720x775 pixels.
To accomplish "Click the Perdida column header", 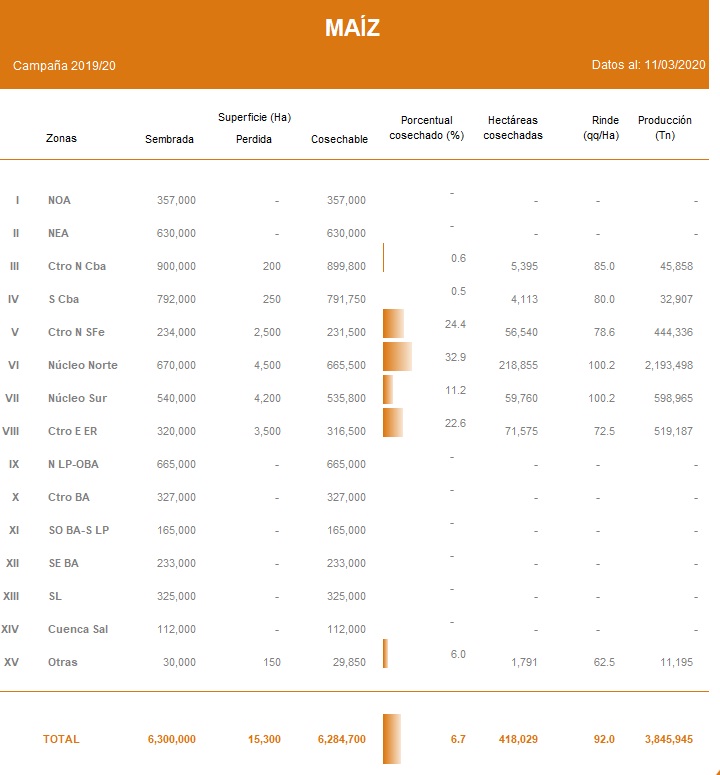I will (254, 139).
